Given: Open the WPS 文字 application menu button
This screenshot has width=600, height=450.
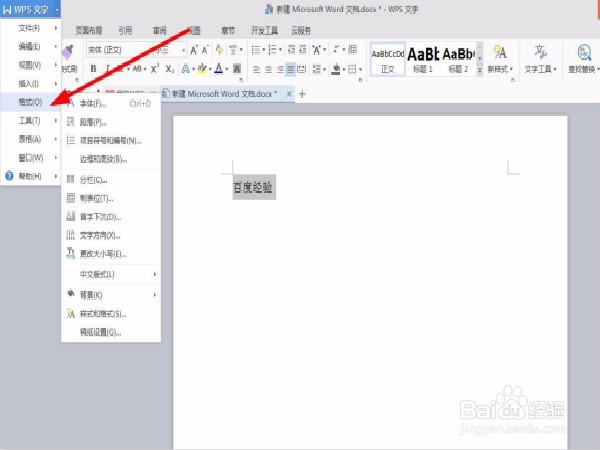Looking at the screenshot, I should 30,9.
